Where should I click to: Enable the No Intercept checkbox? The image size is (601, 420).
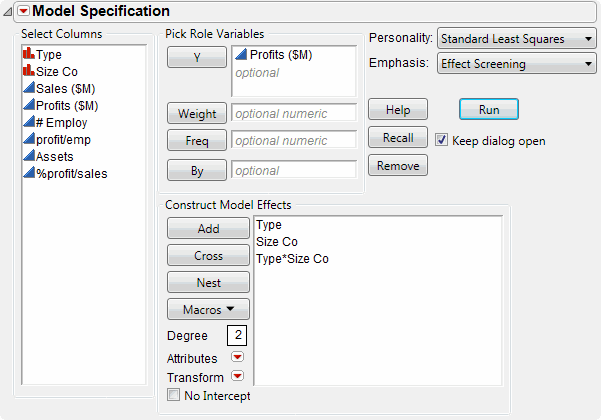pos(175,396)
